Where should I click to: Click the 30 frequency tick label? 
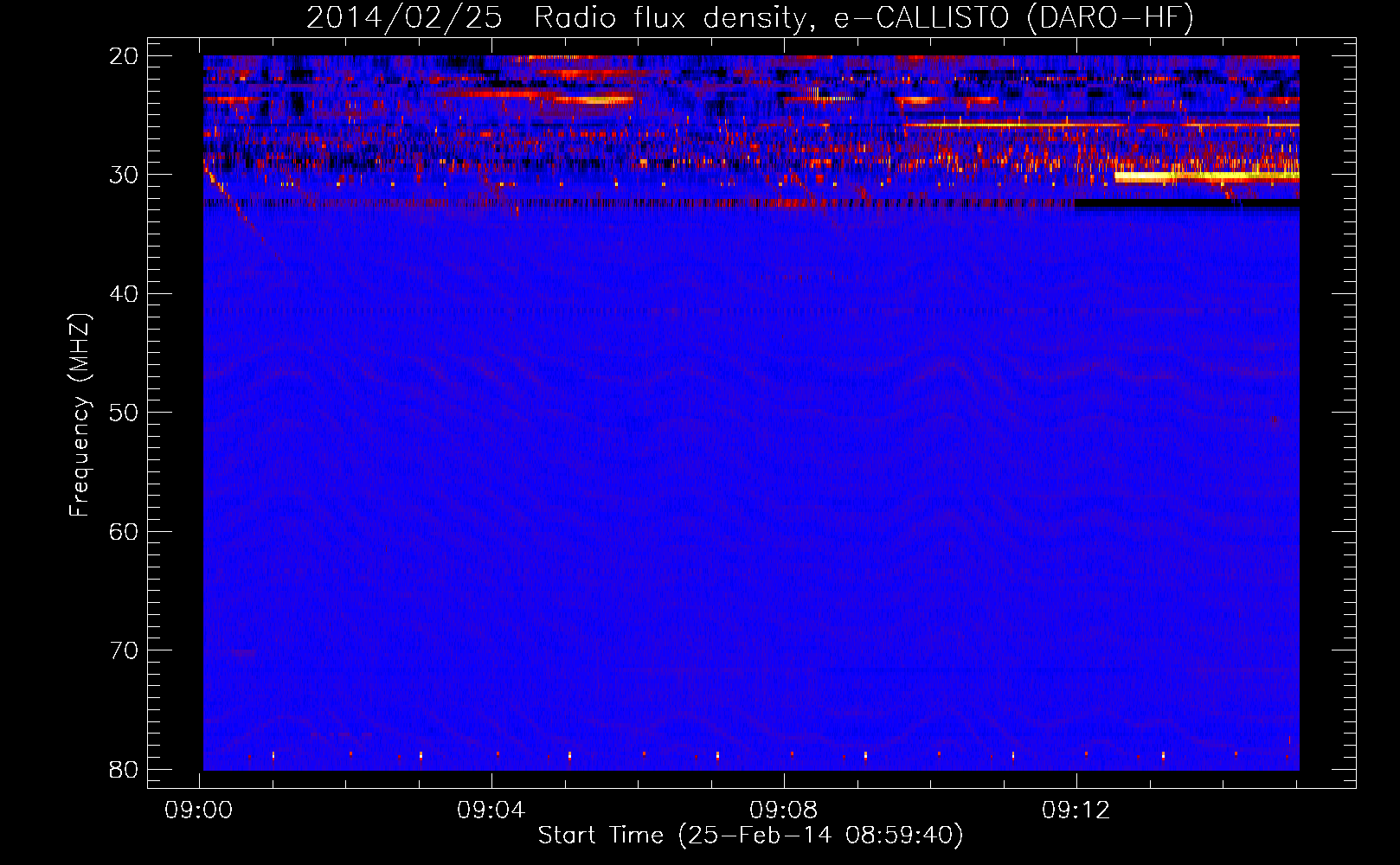124,175
